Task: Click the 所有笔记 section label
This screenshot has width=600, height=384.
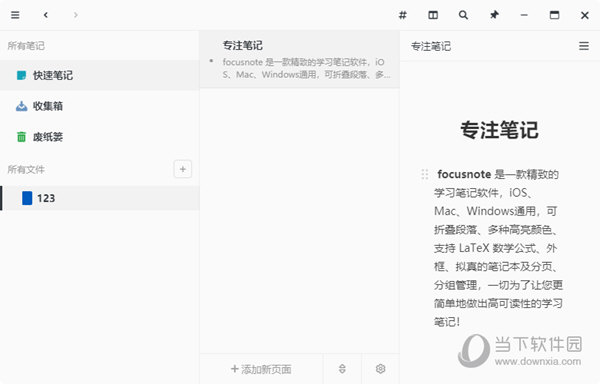Action: [x=26, y=46]
